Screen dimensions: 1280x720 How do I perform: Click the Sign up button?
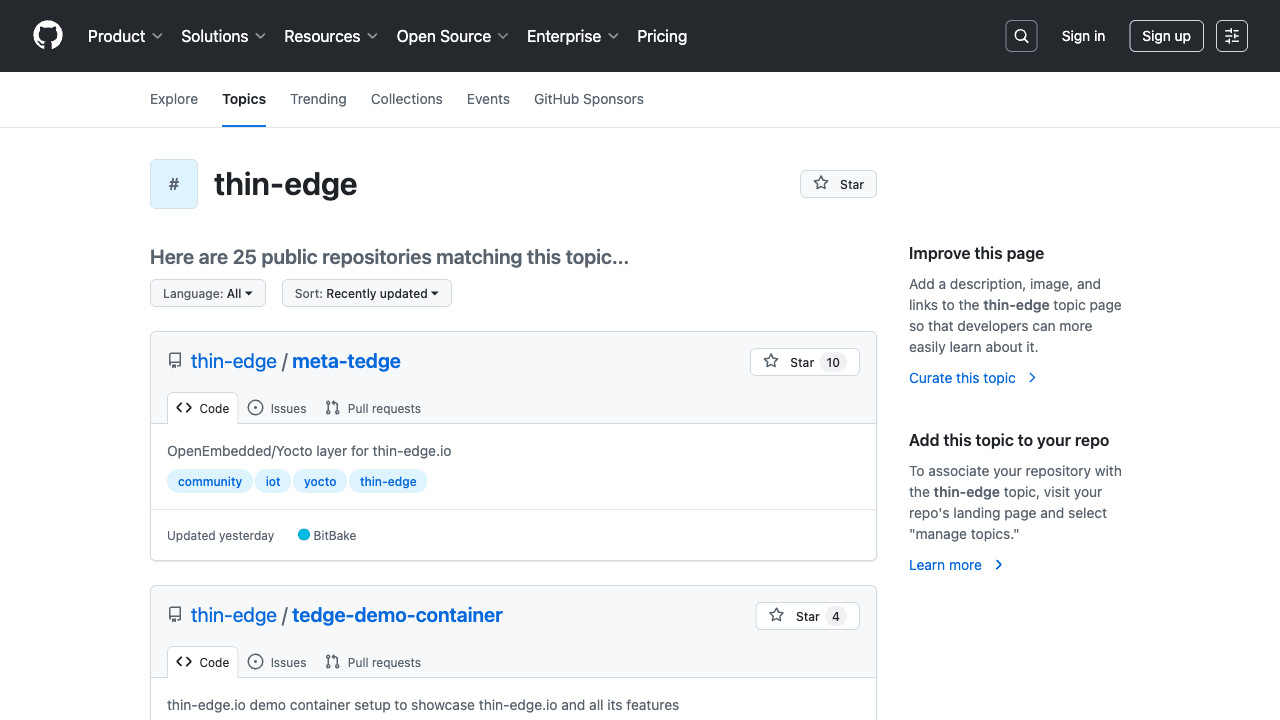tap(1166, 36)
